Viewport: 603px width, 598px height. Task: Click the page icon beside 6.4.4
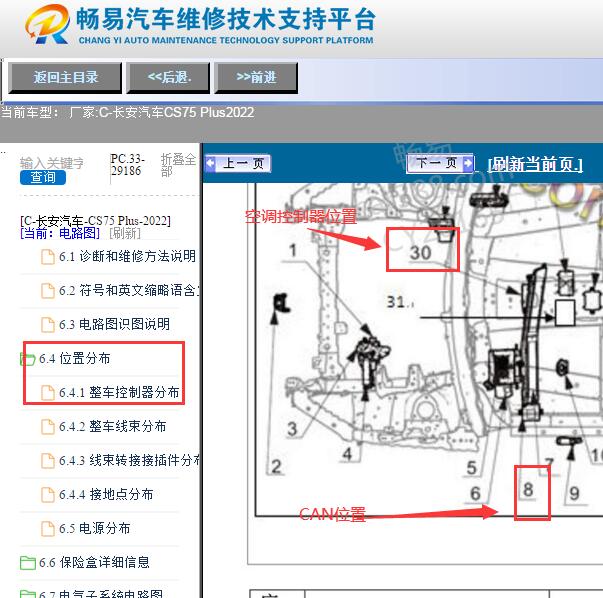click(48, 495)
